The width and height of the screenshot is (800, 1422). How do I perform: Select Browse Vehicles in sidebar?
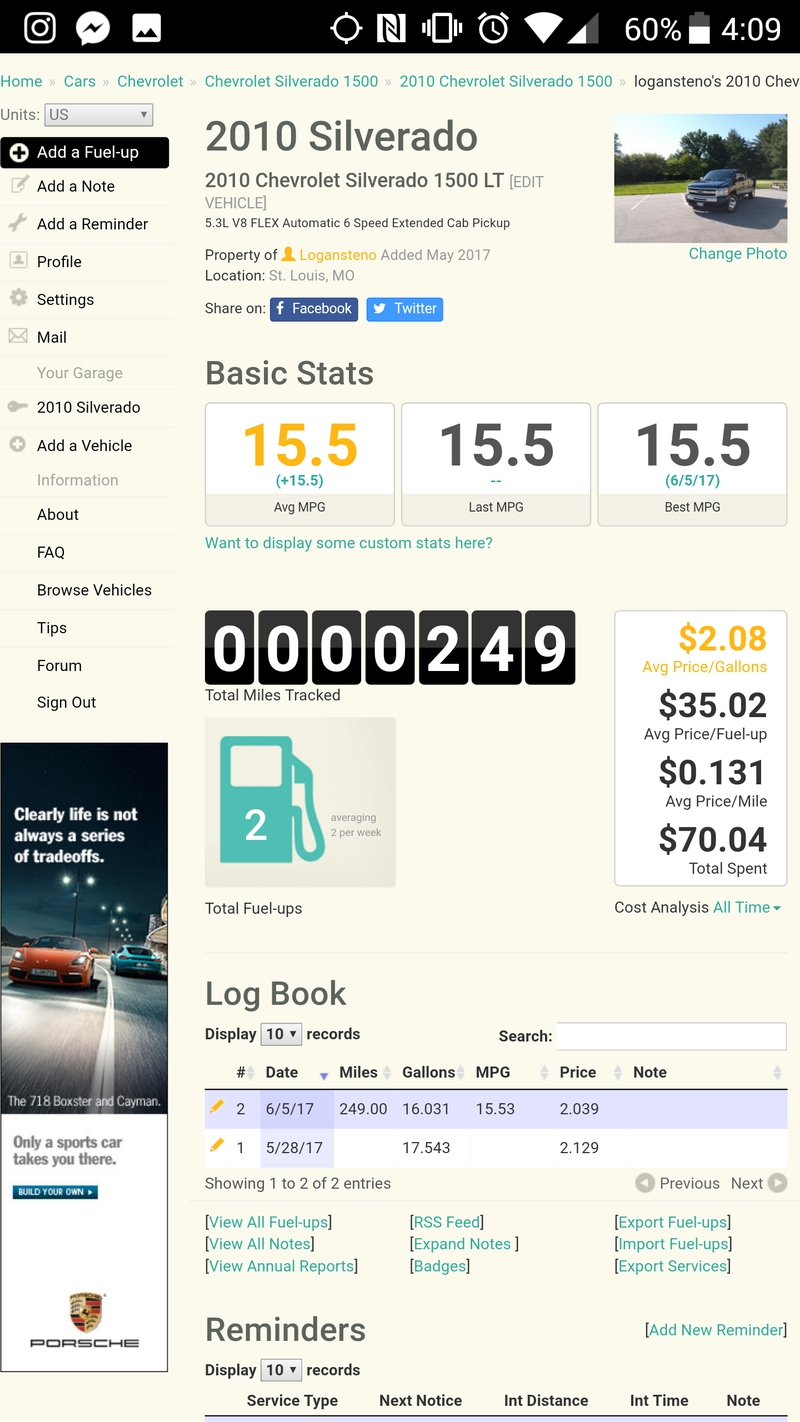tap(94, 590)
